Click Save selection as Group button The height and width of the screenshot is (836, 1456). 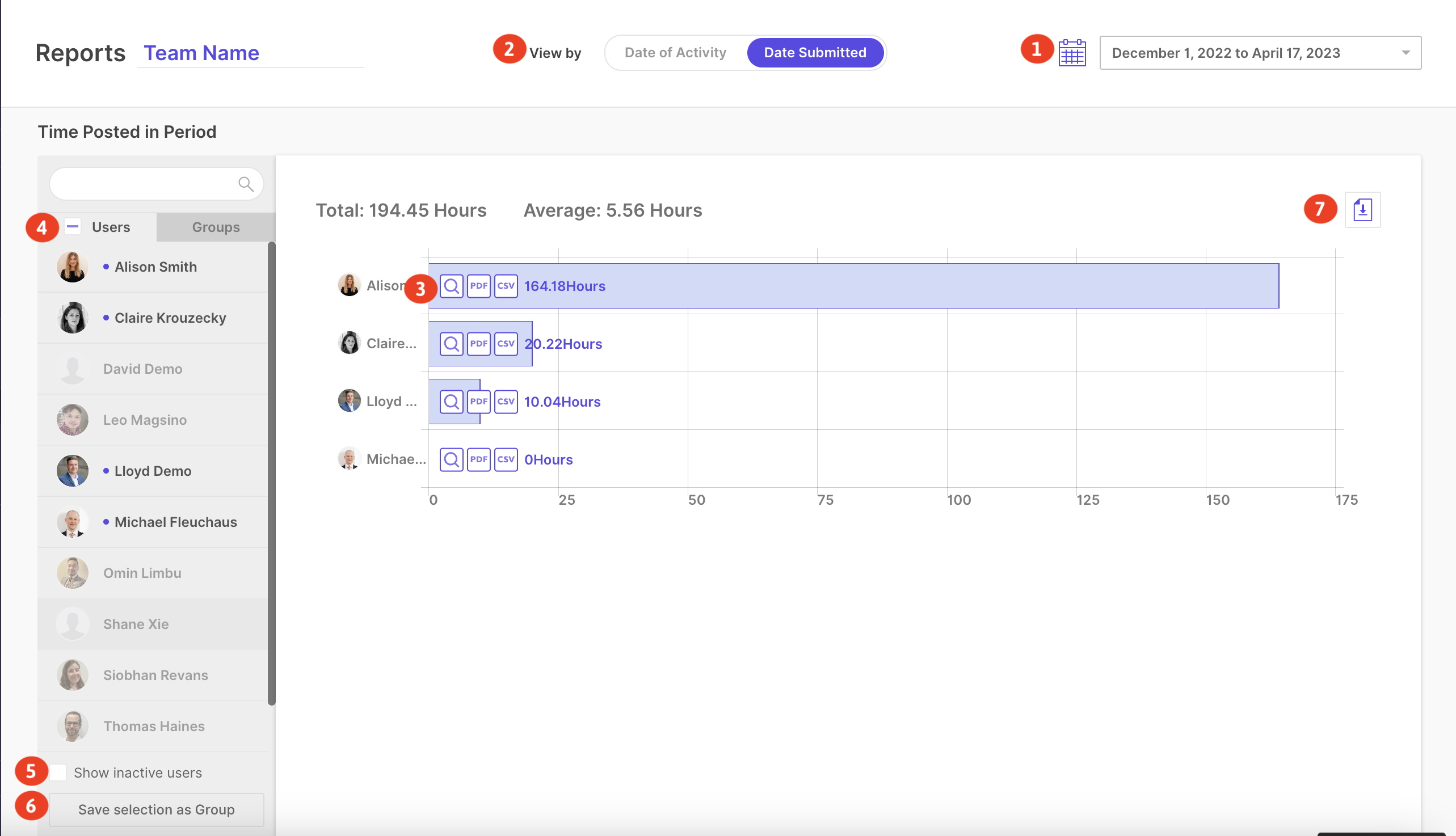[156, 809]
